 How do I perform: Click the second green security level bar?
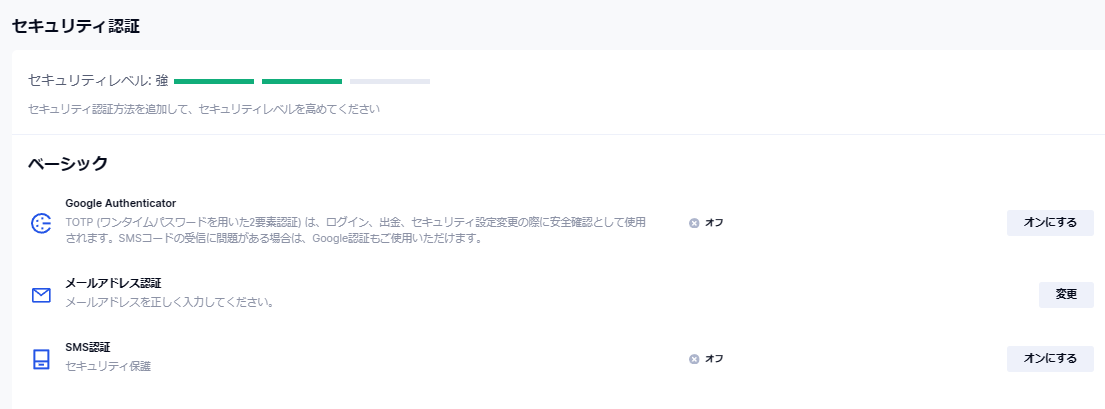(302, 81)
